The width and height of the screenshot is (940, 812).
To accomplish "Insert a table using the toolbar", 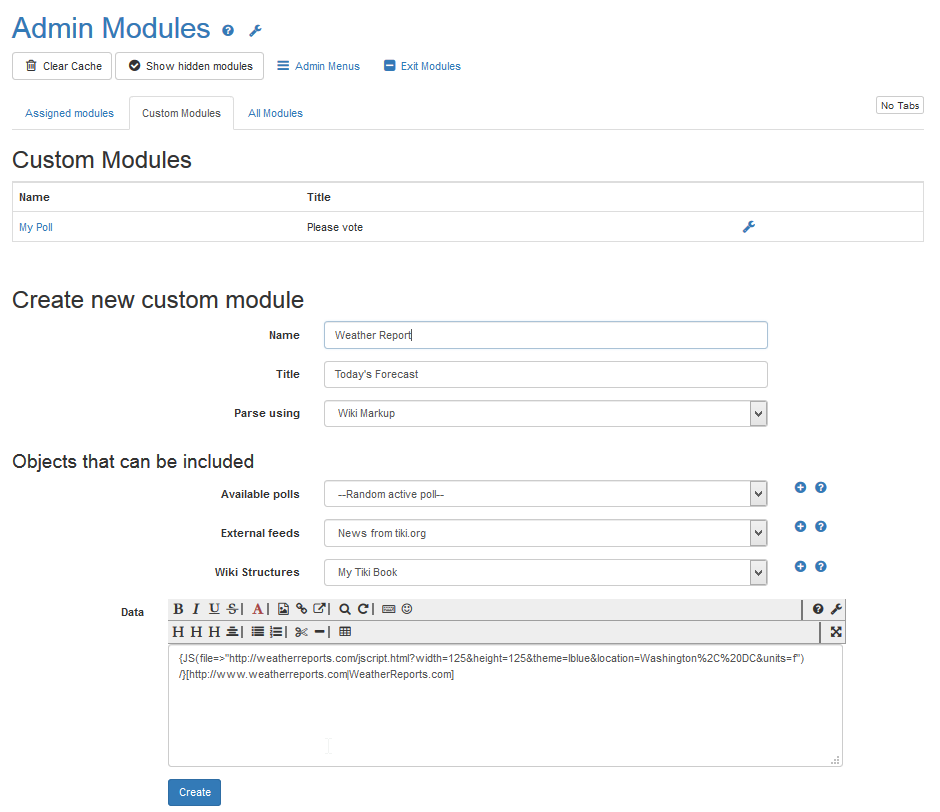I will (x=345, y=632).
